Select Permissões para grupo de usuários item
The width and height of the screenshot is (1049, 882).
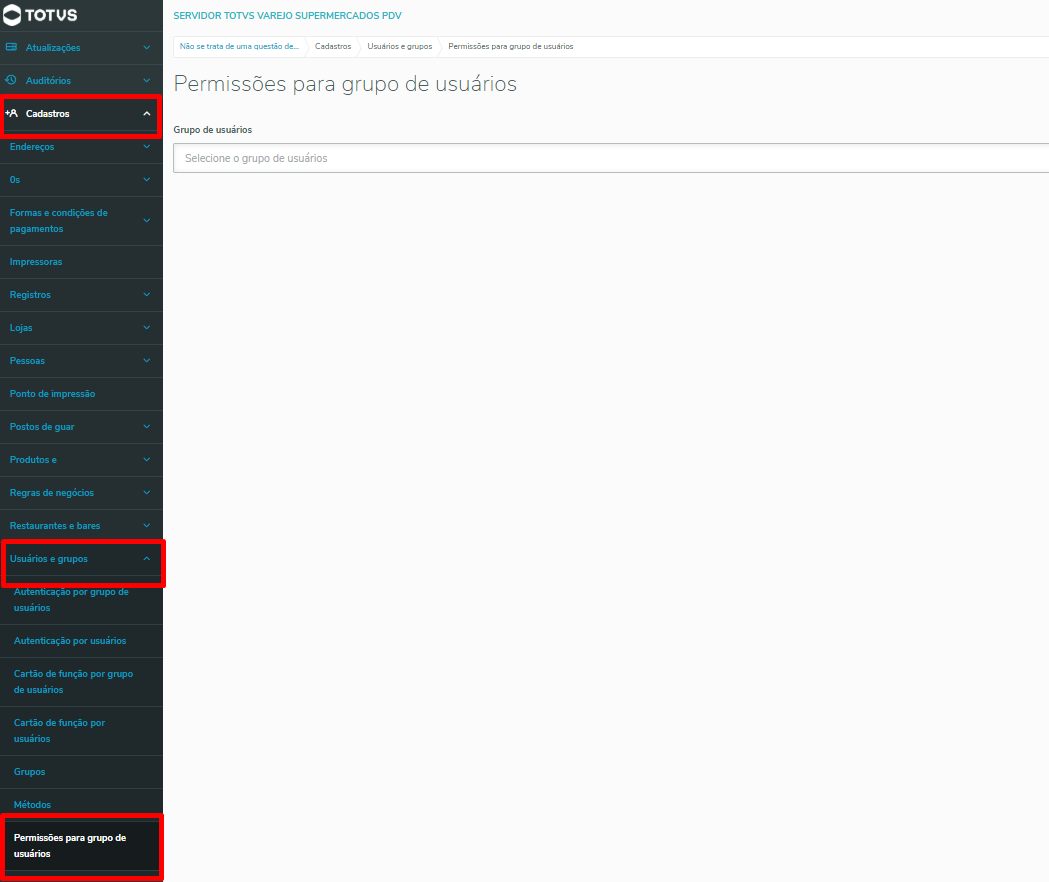point(81,846)
